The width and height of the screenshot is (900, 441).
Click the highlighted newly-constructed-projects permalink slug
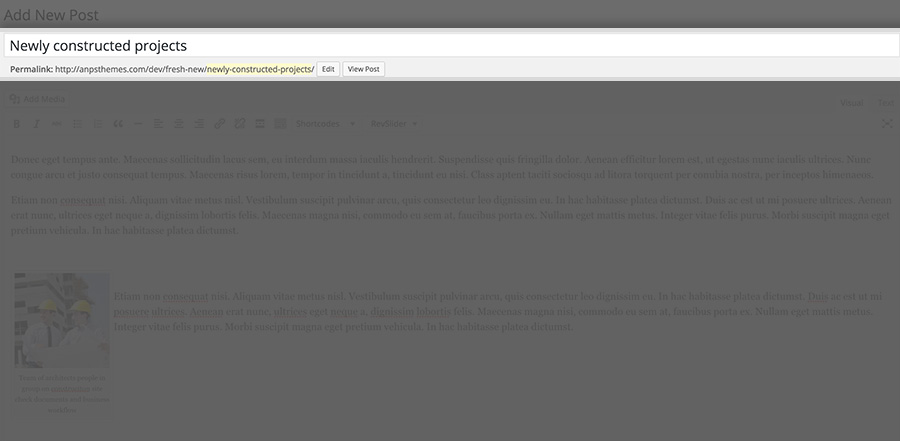(x=260, y=69)
